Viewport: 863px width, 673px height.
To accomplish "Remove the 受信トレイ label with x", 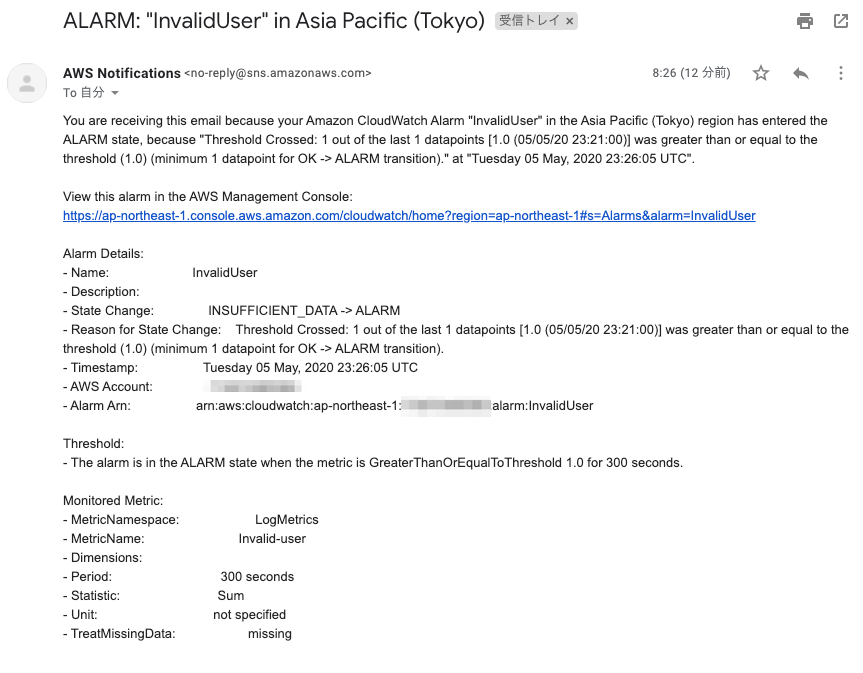I will pyautogui.click(x=570, y=21).
